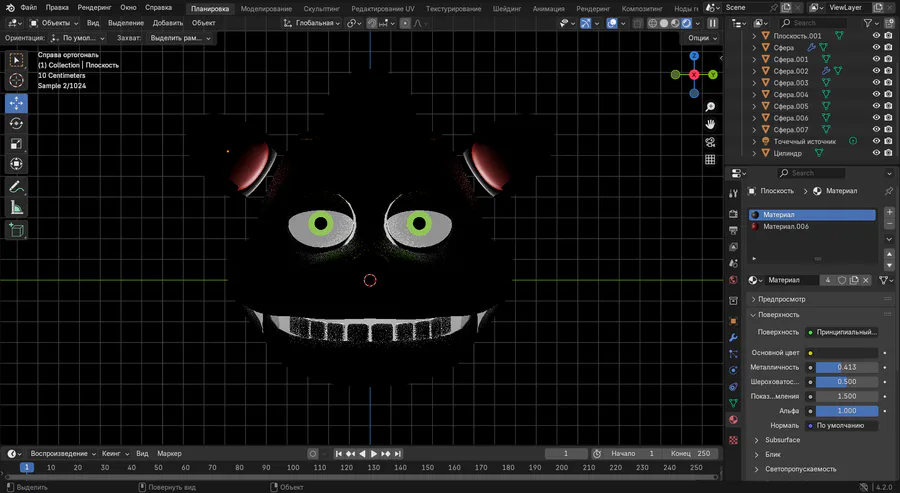
Task: Switch to Скульптинг workspace tab
Action: click(321, 9)
